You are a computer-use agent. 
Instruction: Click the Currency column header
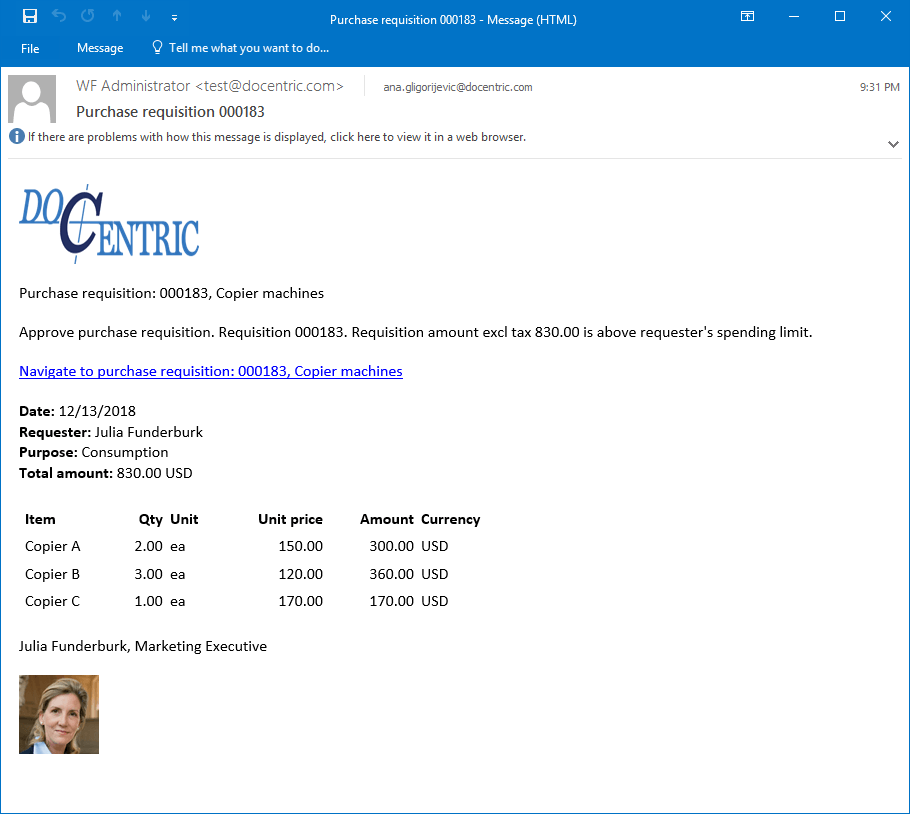coord(450,519)
